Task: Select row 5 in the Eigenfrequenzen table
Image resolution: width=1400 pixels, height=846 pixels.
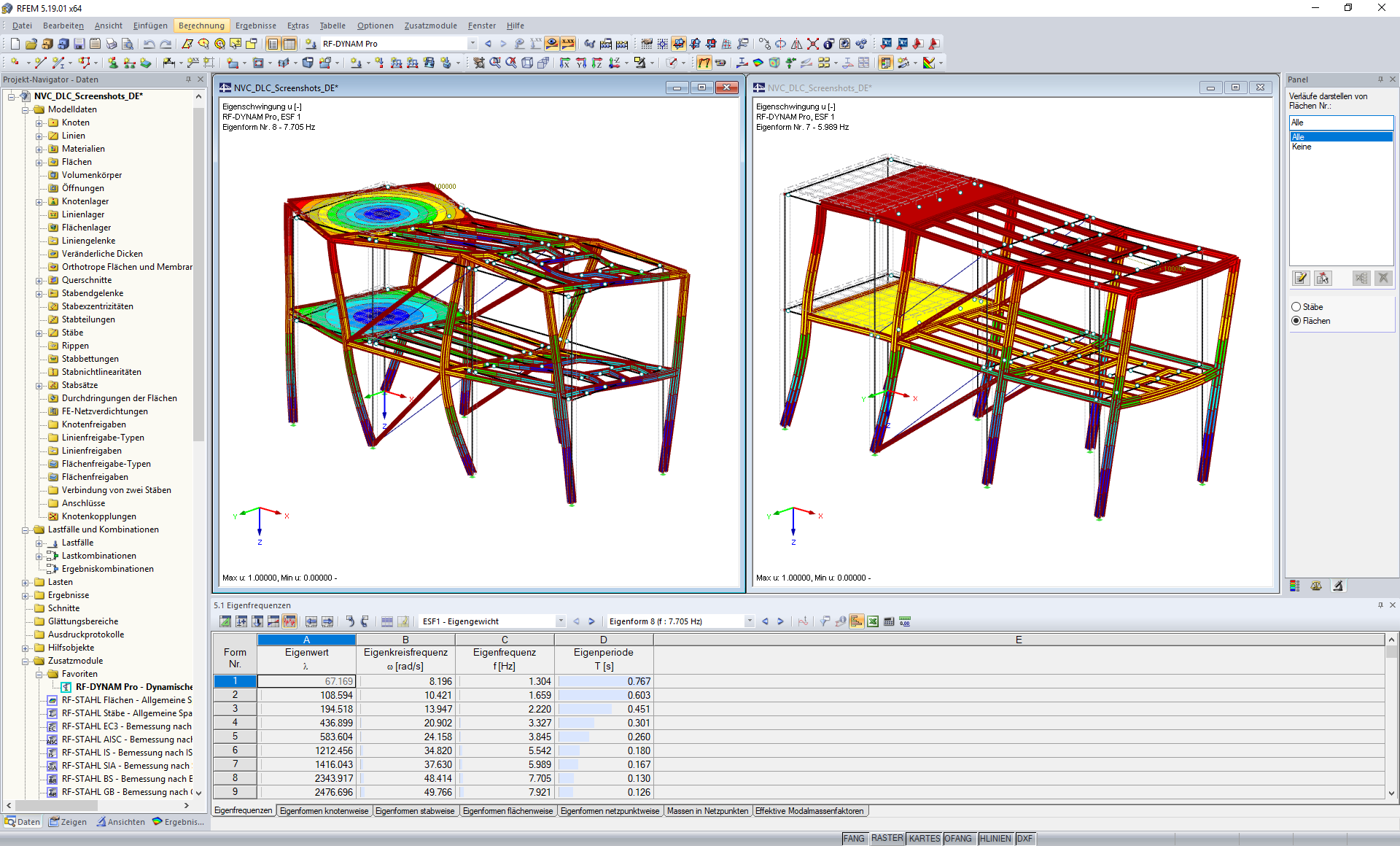Action: pos(234,737)
